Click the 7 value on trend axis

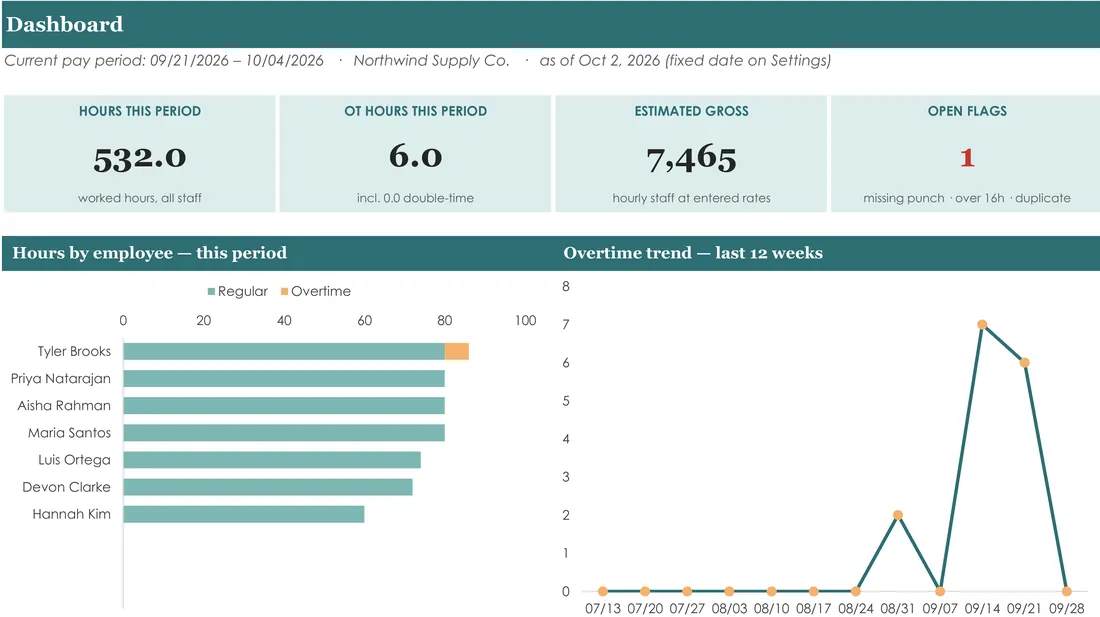point(566,325)
